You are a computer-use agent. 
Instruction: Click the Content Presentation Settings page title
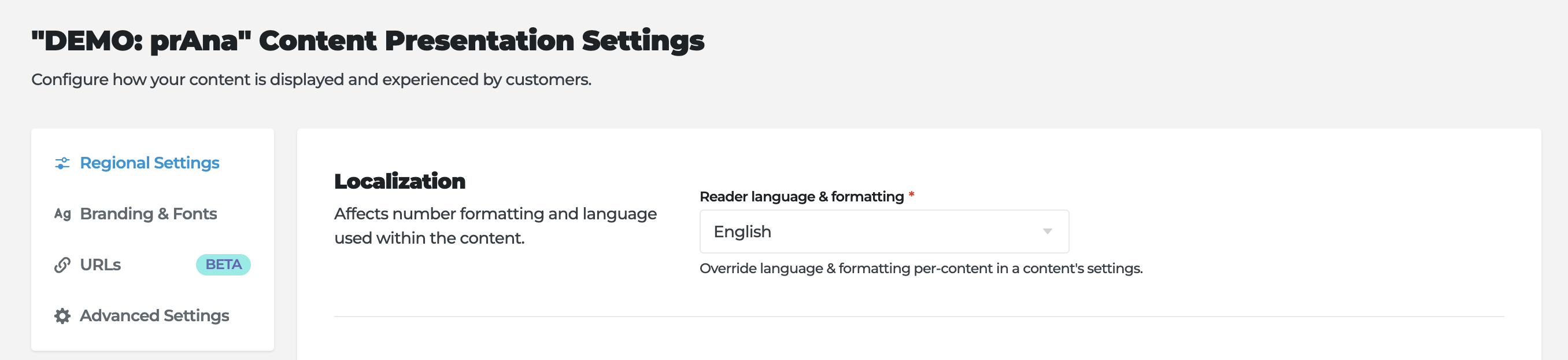tap(368, 41)
